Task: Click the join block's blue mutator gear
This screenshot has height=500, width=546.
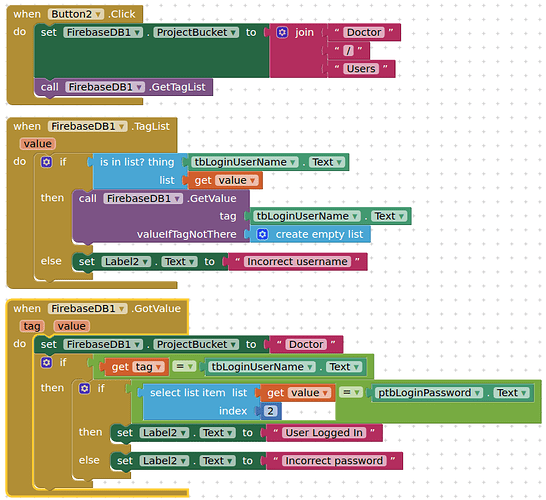Action: (282, 32)
